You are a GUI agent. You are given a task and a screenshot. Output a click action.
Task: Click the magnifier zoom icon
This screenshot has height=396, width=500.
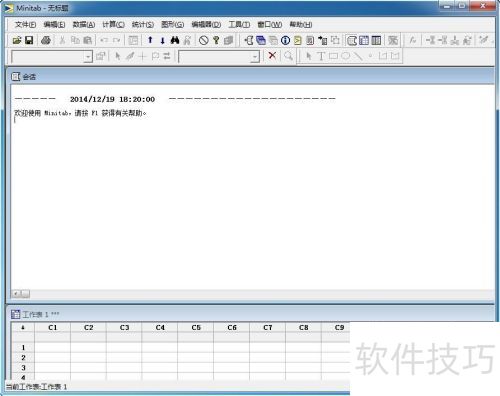(x=288, y=56)
